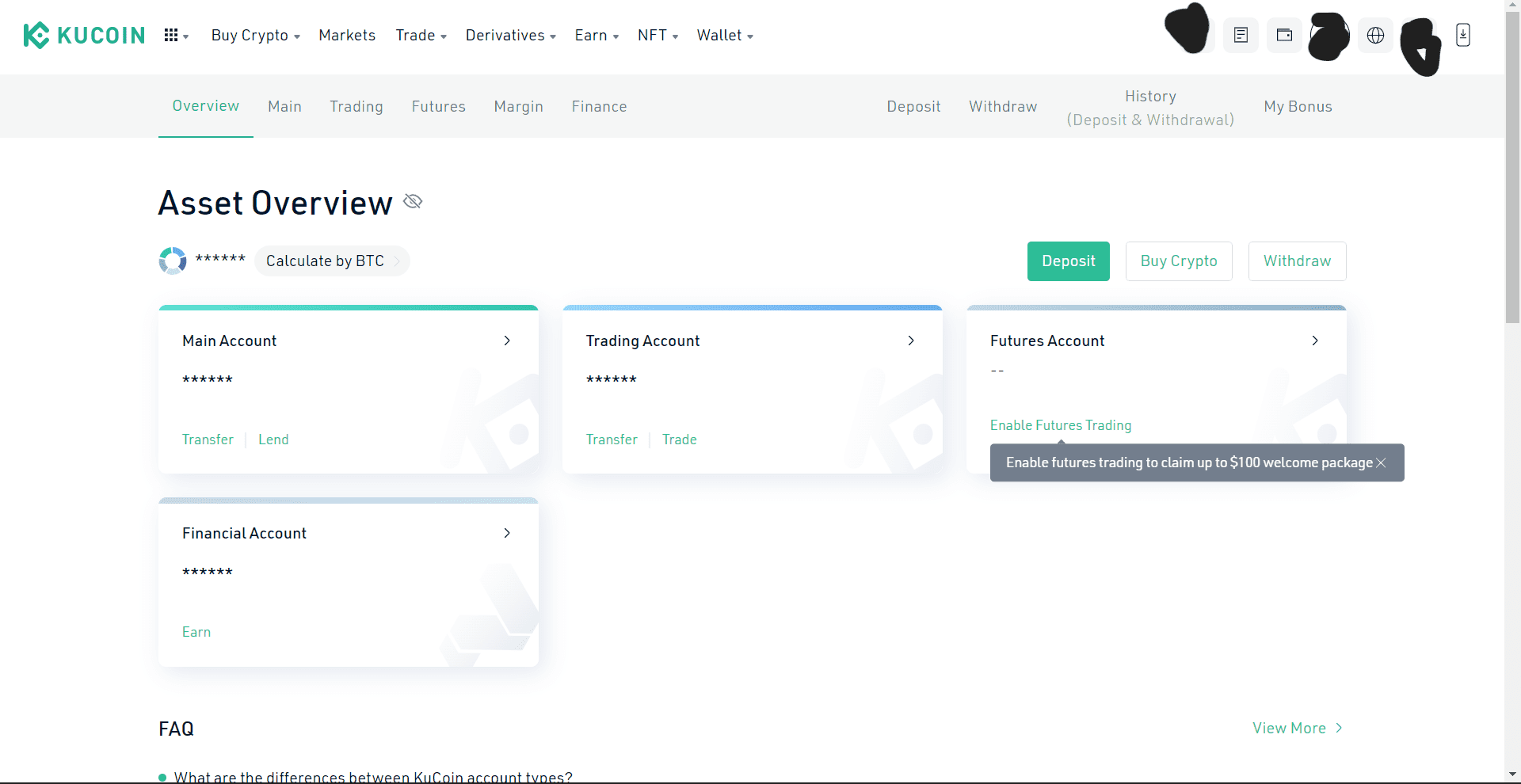Click Calculate by BTC selector
Screen dimensions: 1521x784
[332, 261]
